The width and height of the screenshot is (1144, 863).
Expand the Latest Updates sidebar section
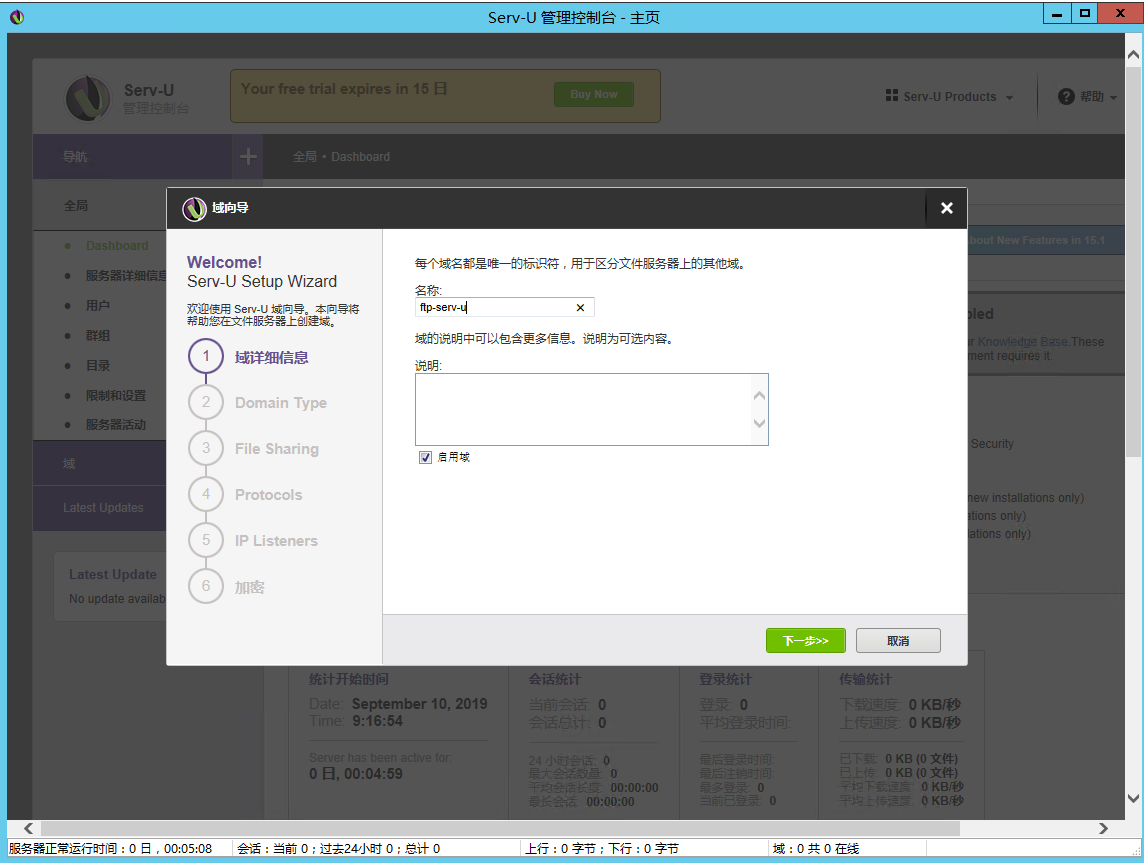[x=100, y=508]
